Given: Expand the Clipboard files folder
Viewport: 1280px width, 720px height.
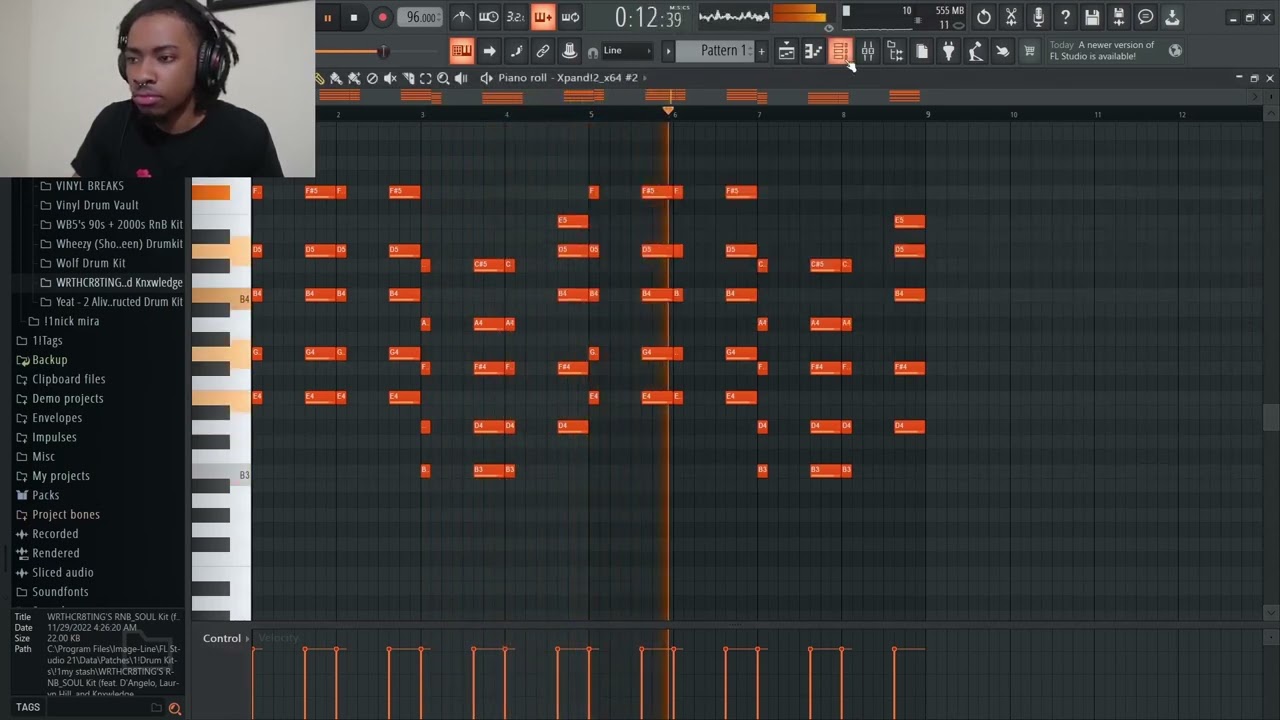Looking at the screenshot, I should pos(68,379).
